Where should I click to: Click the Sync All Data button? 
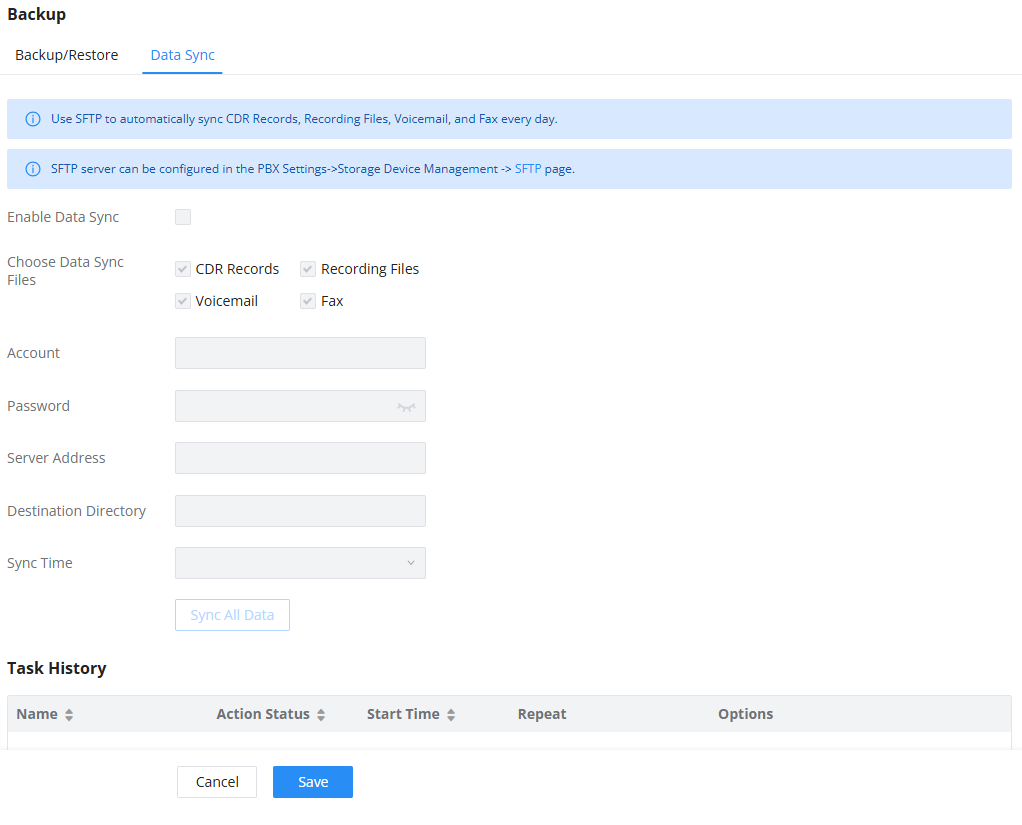(x=232, y=615)
